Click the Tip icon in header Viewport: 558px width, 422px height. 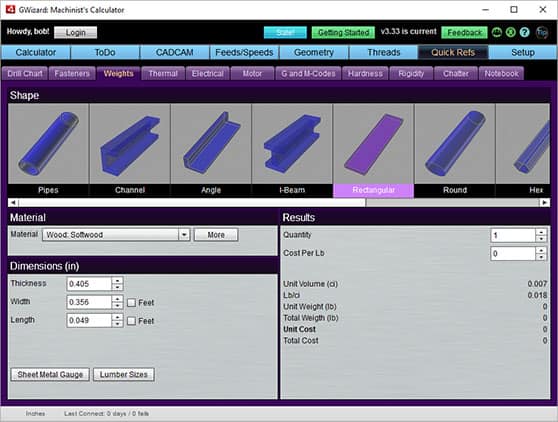point(542,32)
